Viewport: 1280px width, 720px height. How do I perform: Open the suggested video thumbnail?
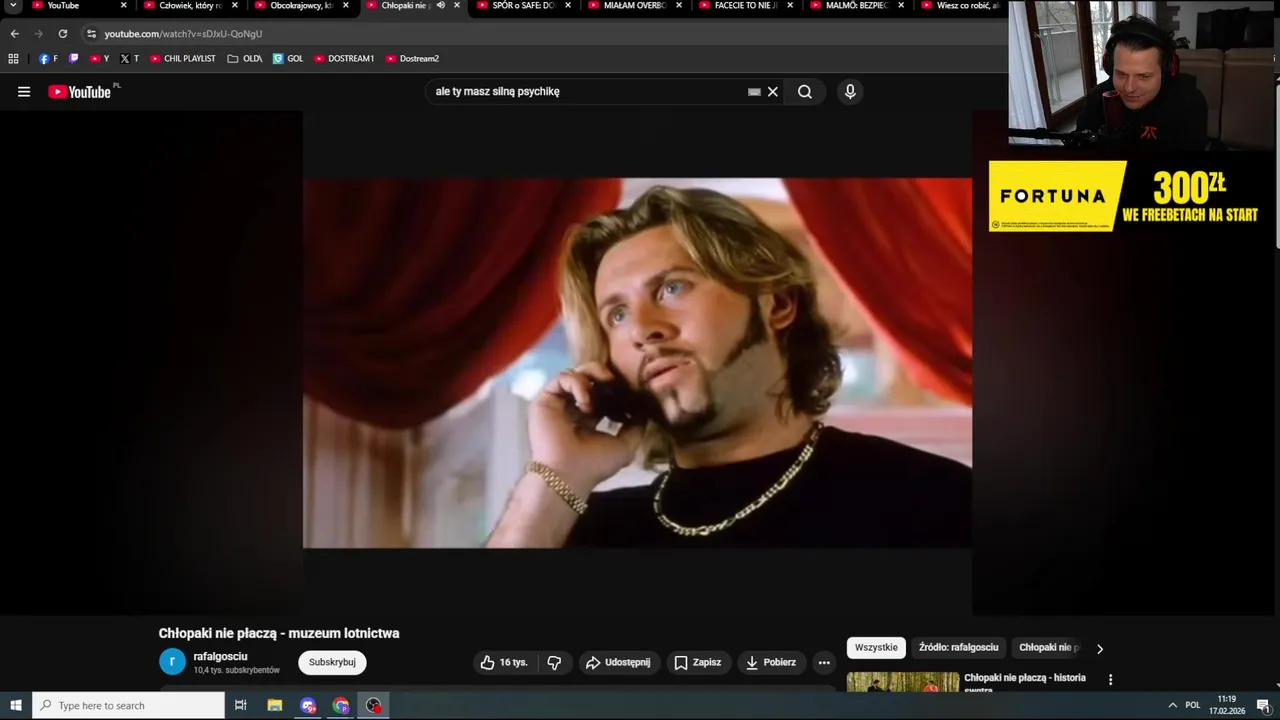click(x=903, y=683)
